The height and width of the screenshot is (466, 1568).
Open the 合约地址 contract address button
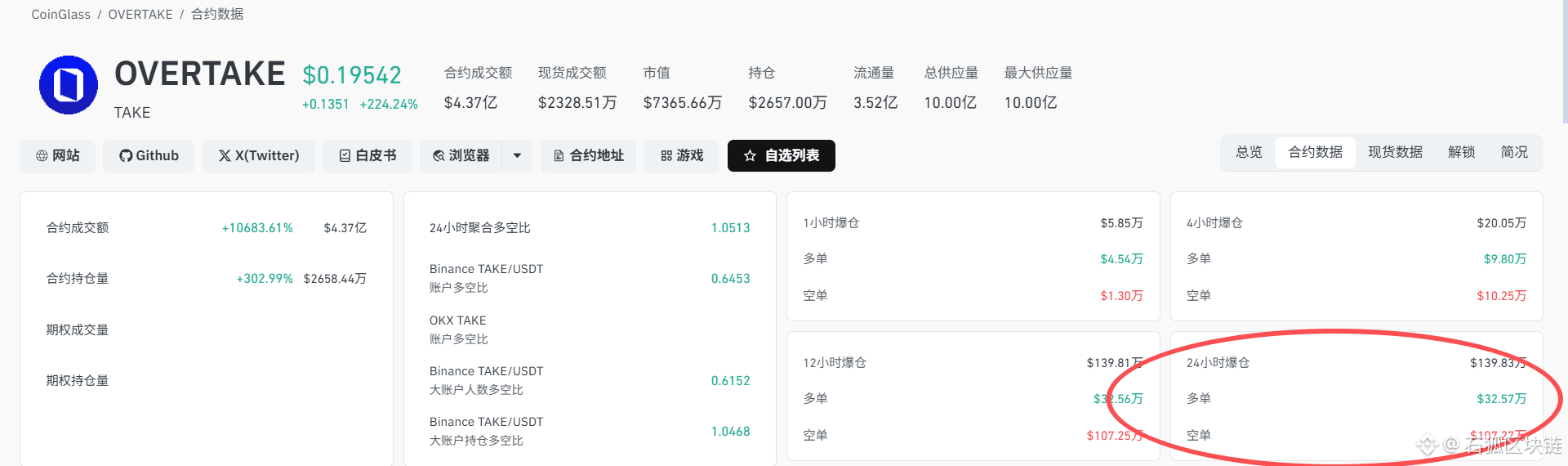tap(589, 155)
